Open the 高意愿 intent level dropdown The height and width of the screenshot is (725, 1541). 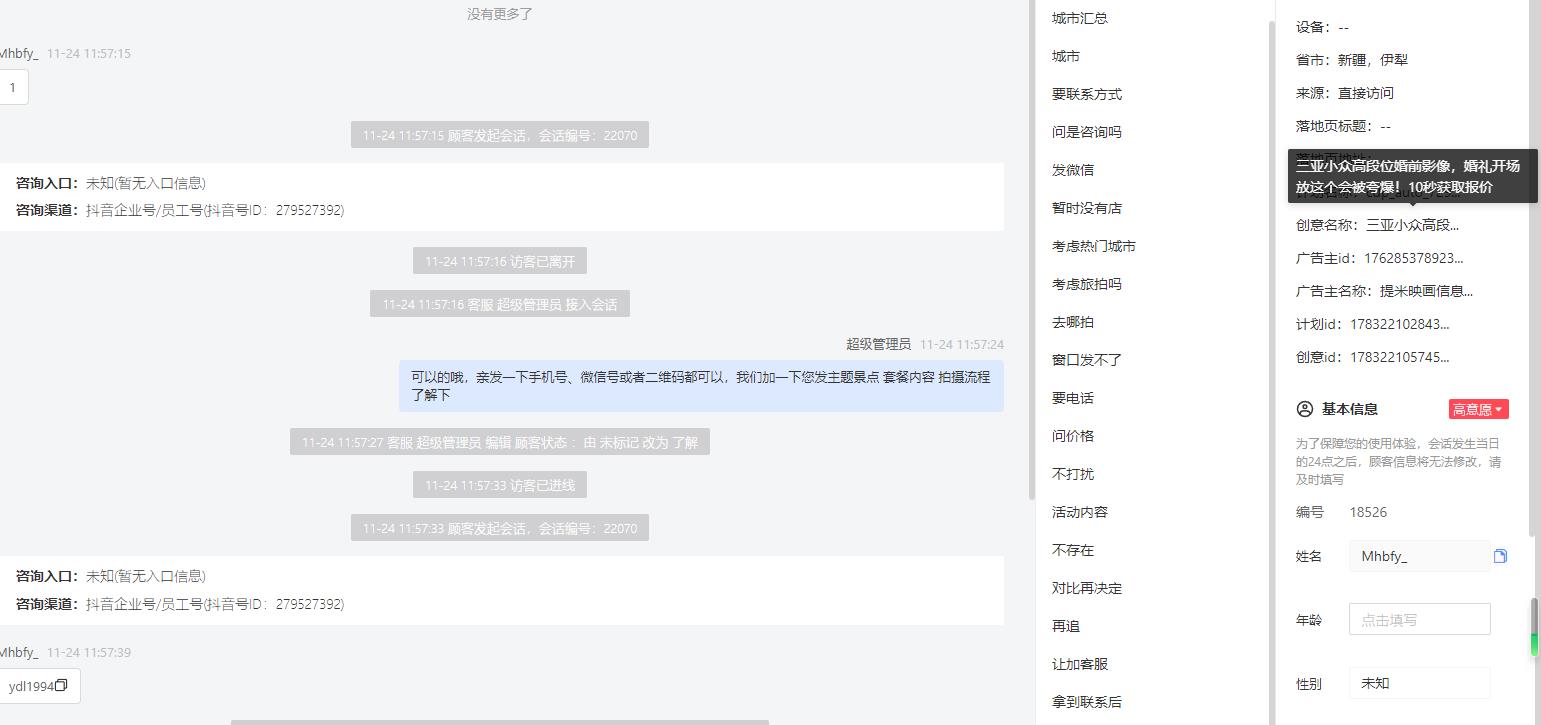coord(1478,409)
